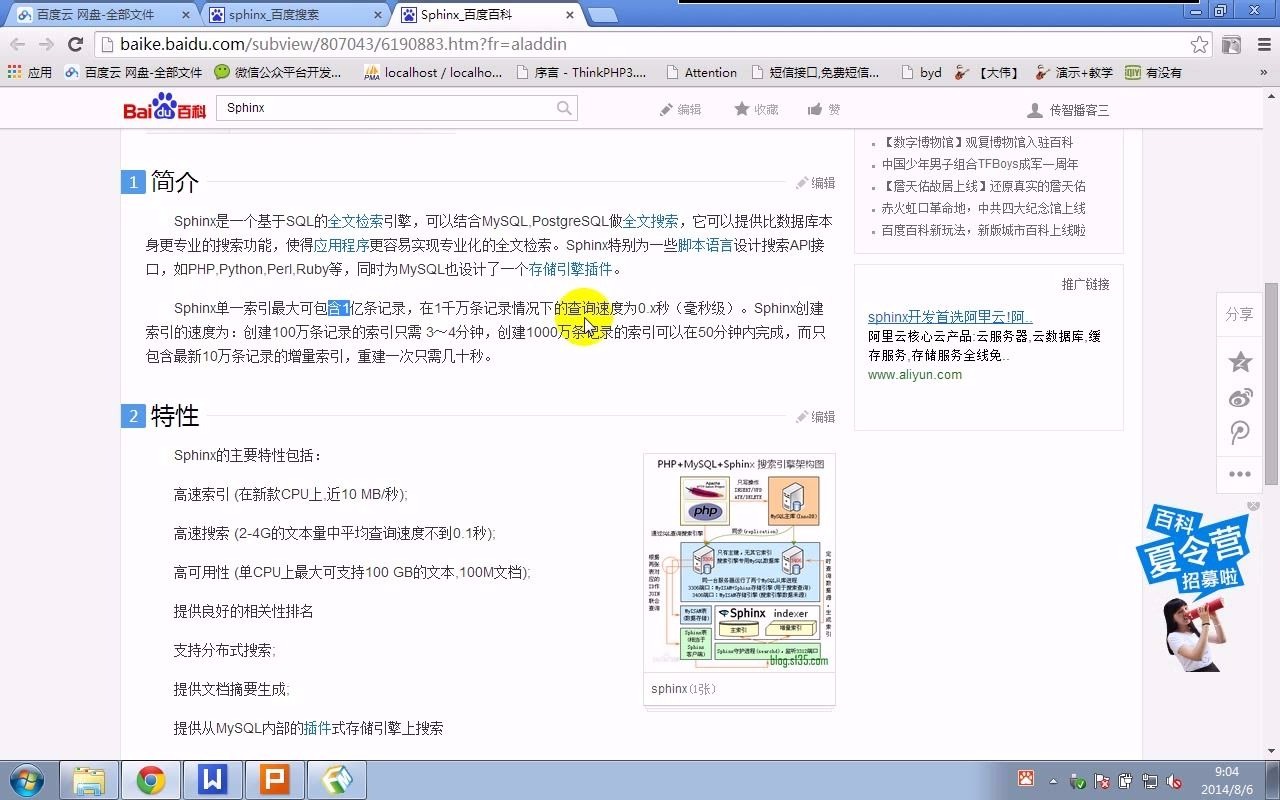Screen dimensions: 1280x800
Task: Follow the 存储引擎插件 link
Action: click(570, 269)
